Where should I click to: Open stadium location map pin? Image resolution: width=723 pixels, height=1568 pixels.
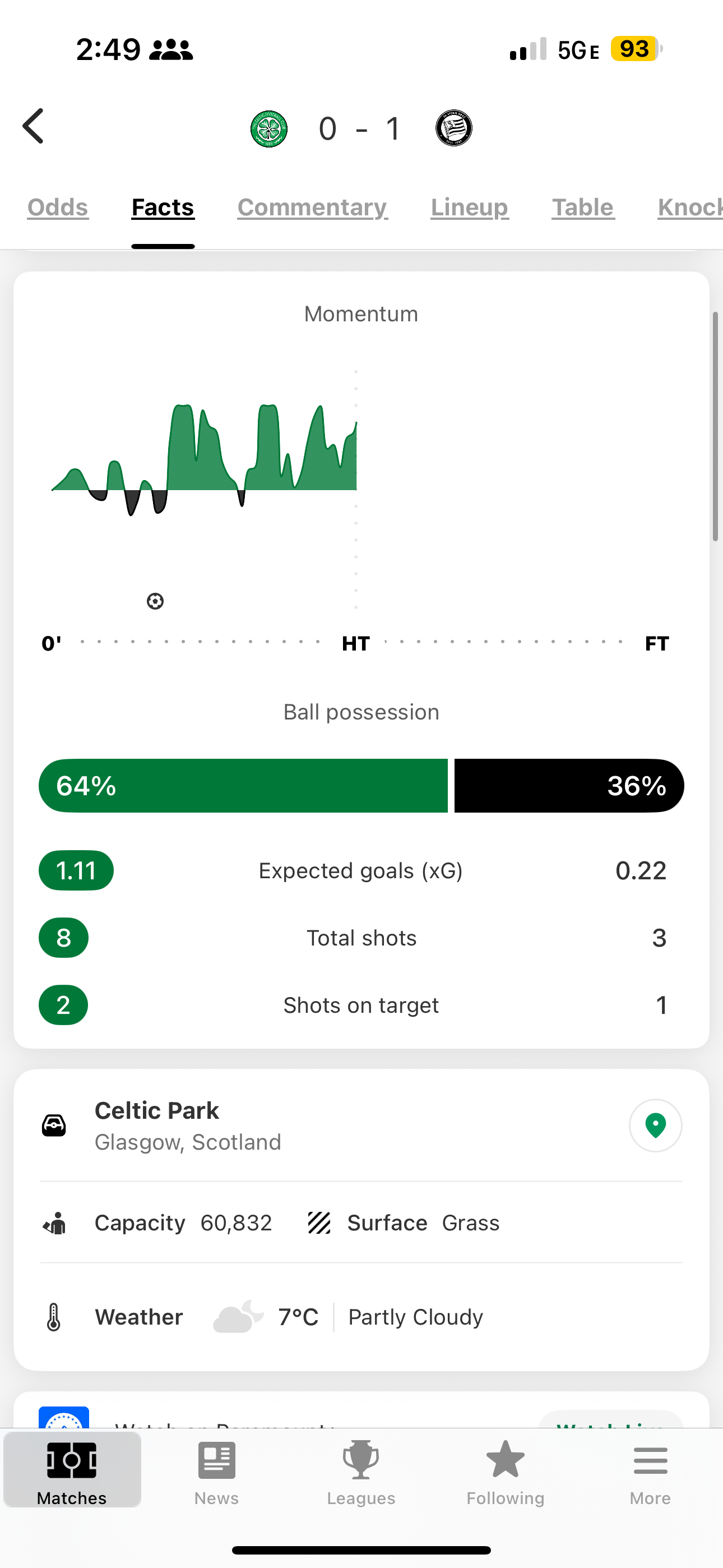(655, 1126)
